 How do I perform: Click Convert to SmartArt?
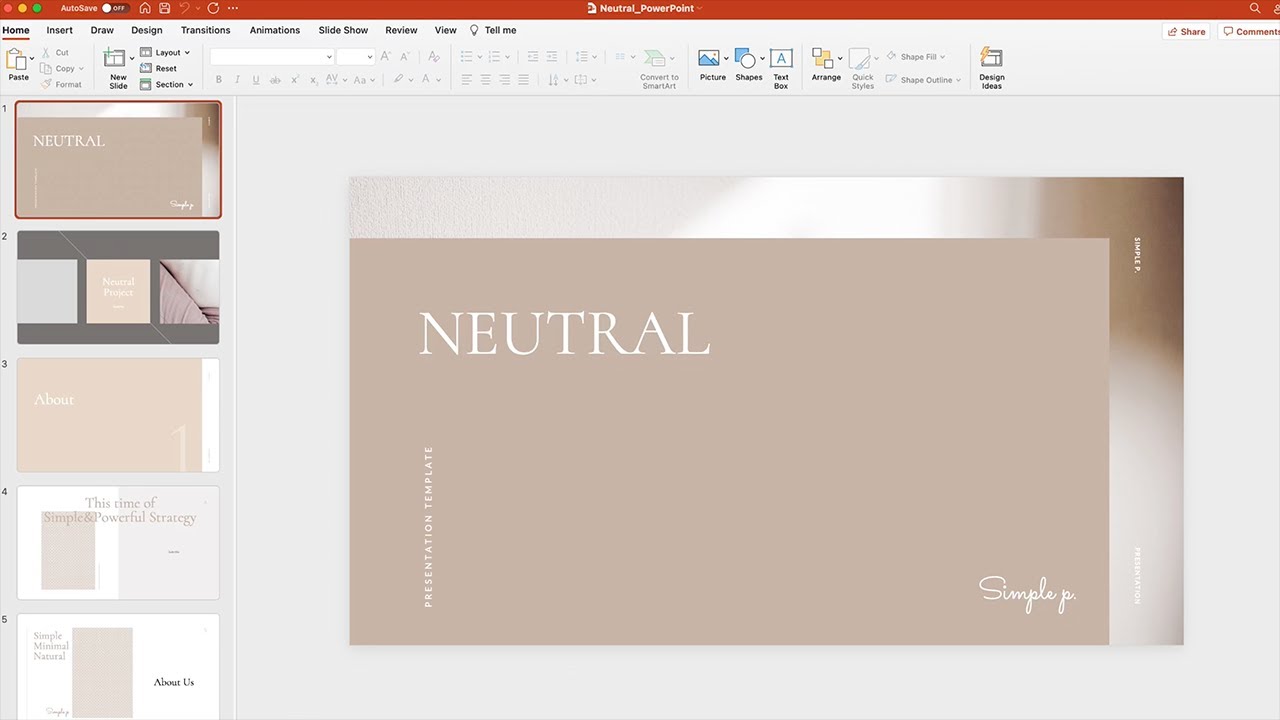659,69
